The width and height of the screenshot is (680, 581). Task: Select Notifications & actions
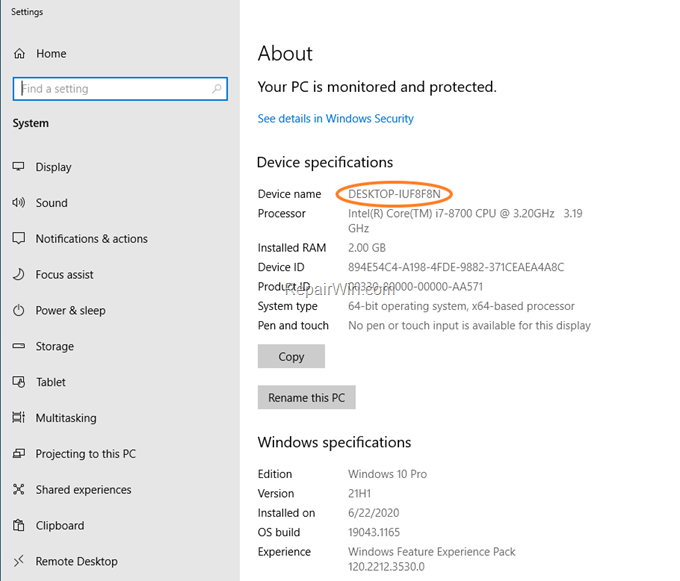[x=92, y=238]
